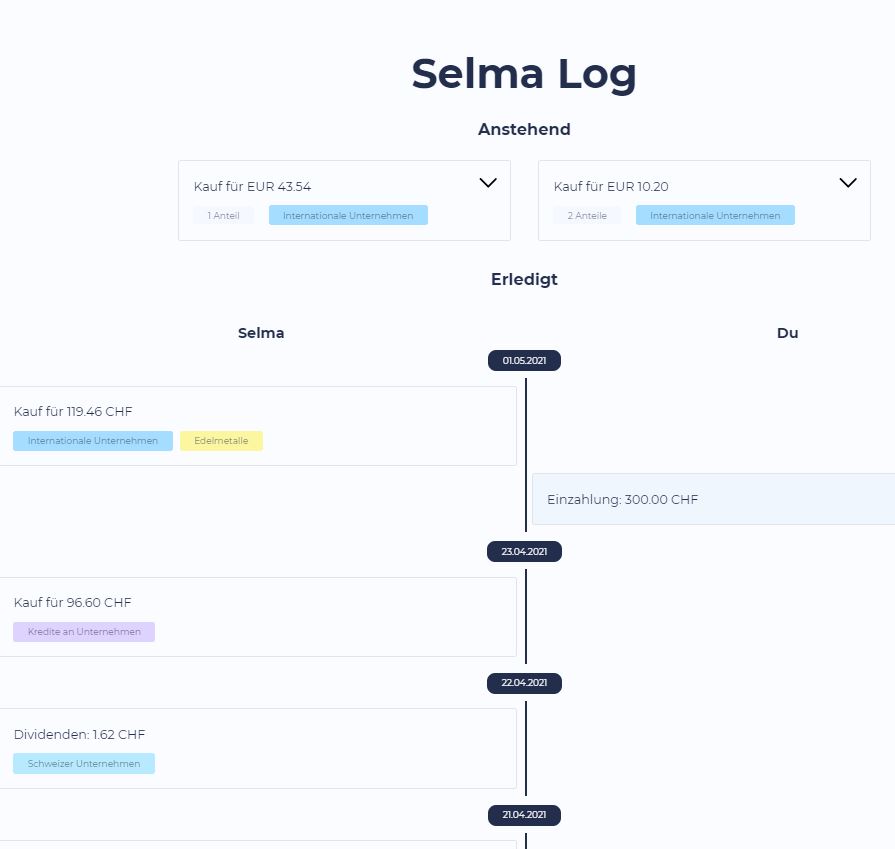
Task: Select the 01.05.2021 date marker
Action: 524,360
